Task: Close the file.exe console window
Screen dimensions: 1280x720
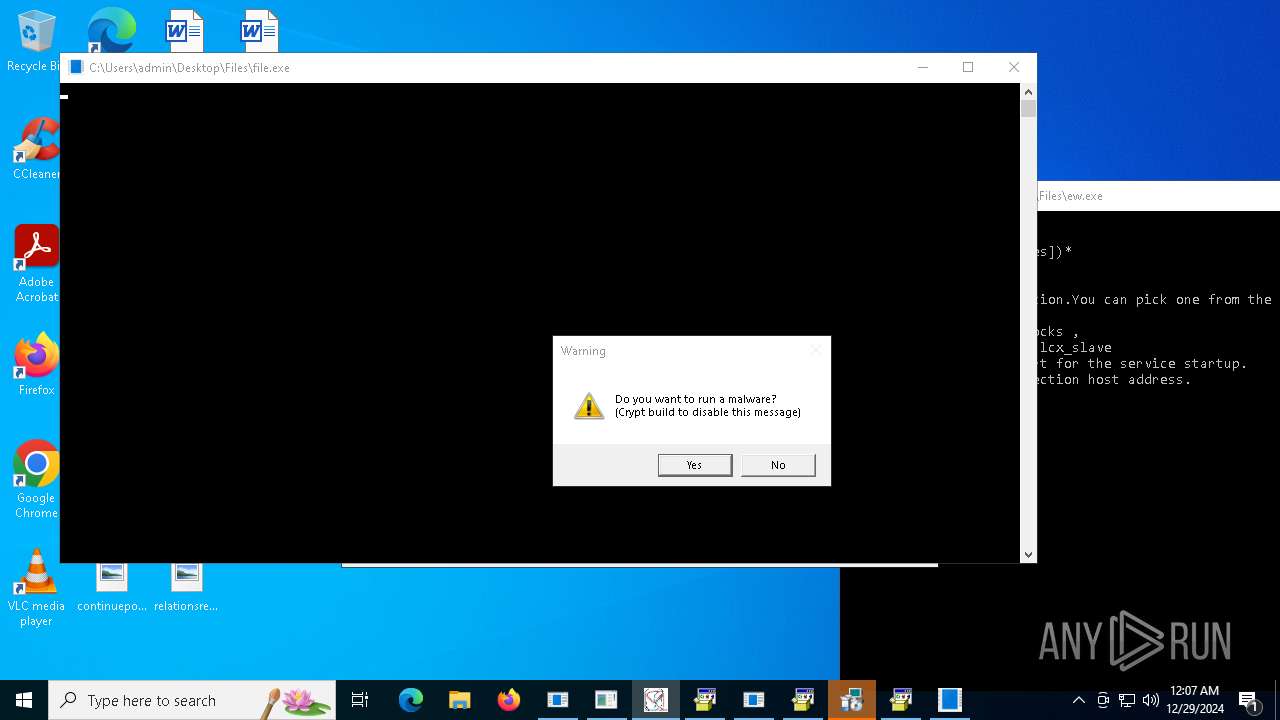Action: (1014, 67)
